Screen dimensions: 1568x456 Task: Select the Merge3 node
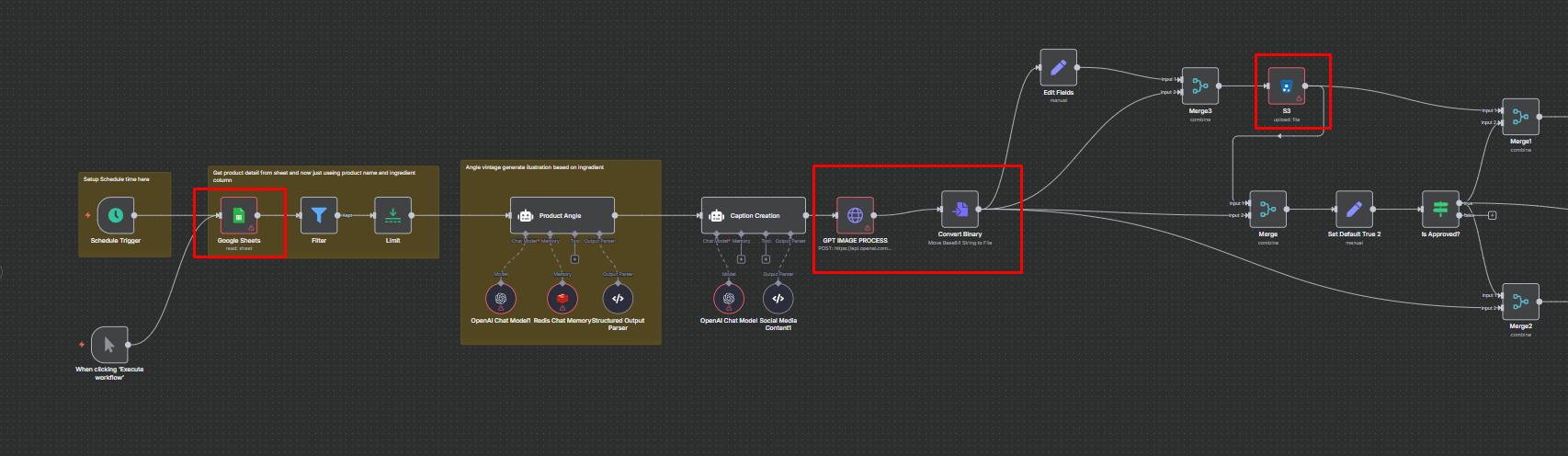coord(1200,85)
